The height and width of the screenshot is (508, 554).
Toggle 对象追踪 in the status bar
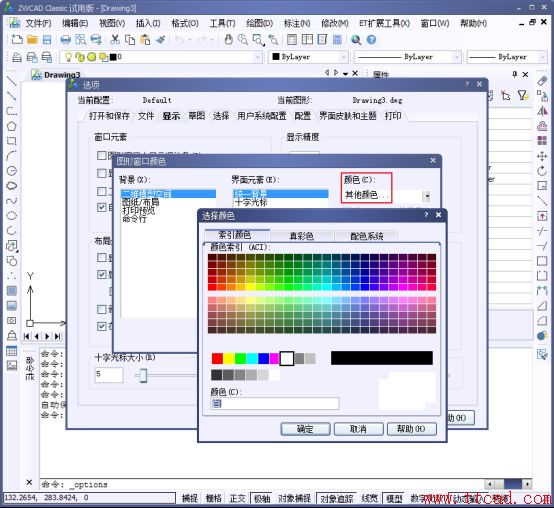336,498
